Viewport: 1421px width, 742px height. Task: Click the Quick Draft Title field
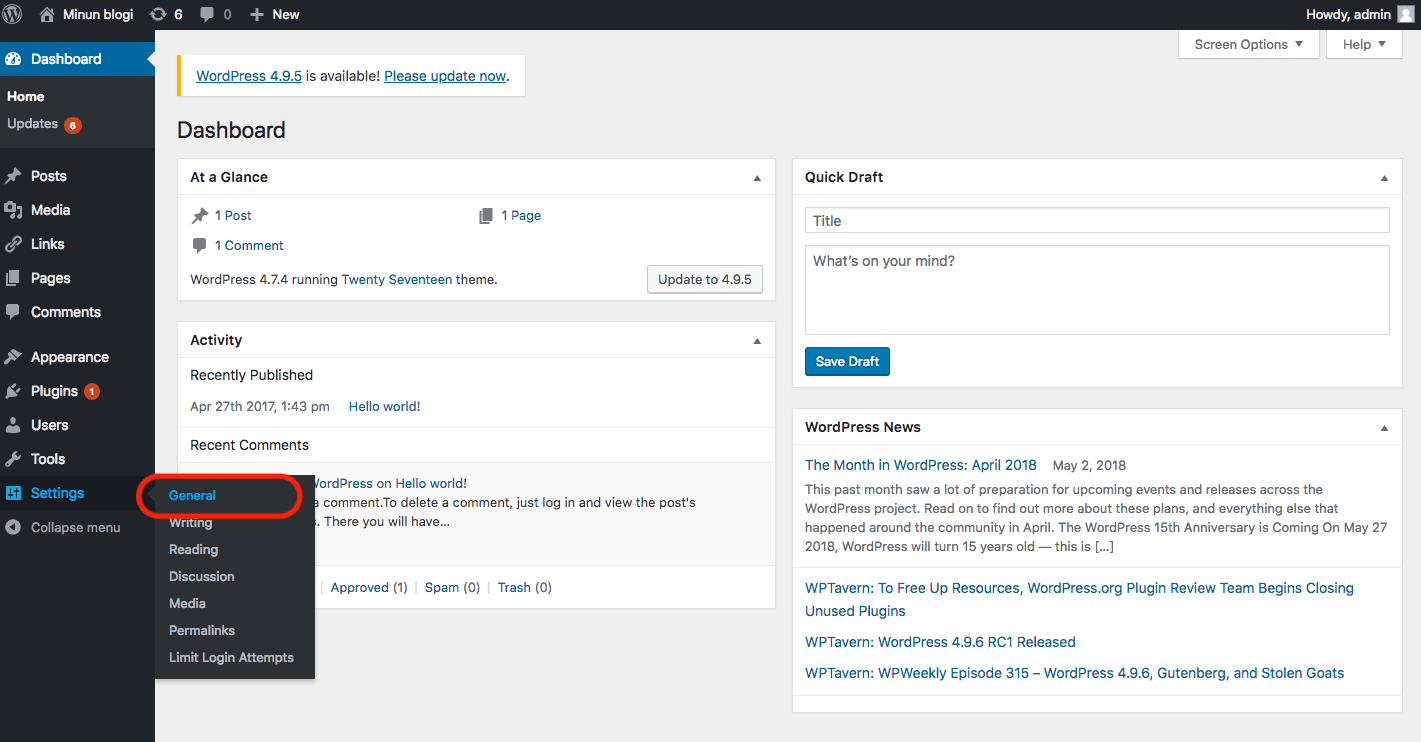pos(1097,221)
